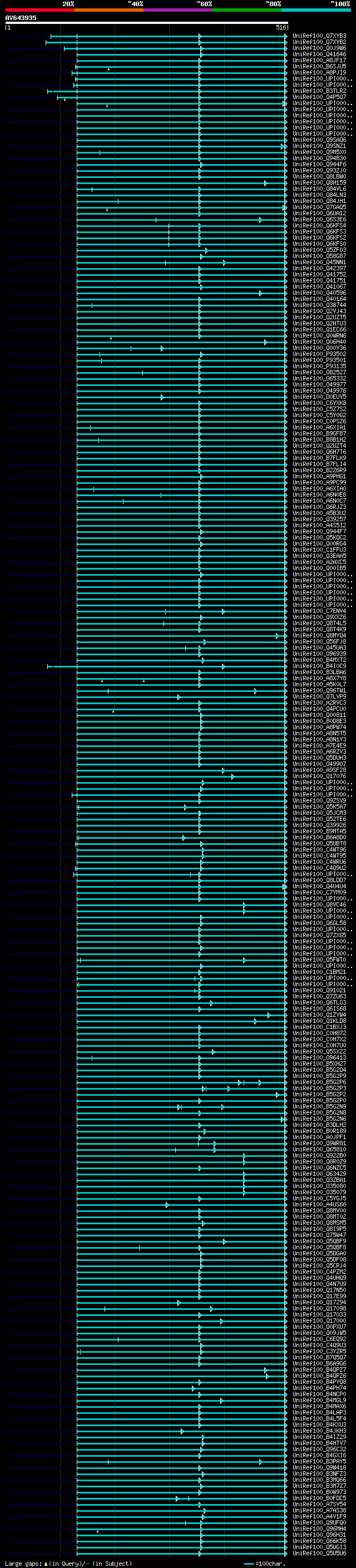The height and width of the screenshot is (1568, 356).
Task: Click the cyan ~100% identity legend bar
Action: (316, 10)
